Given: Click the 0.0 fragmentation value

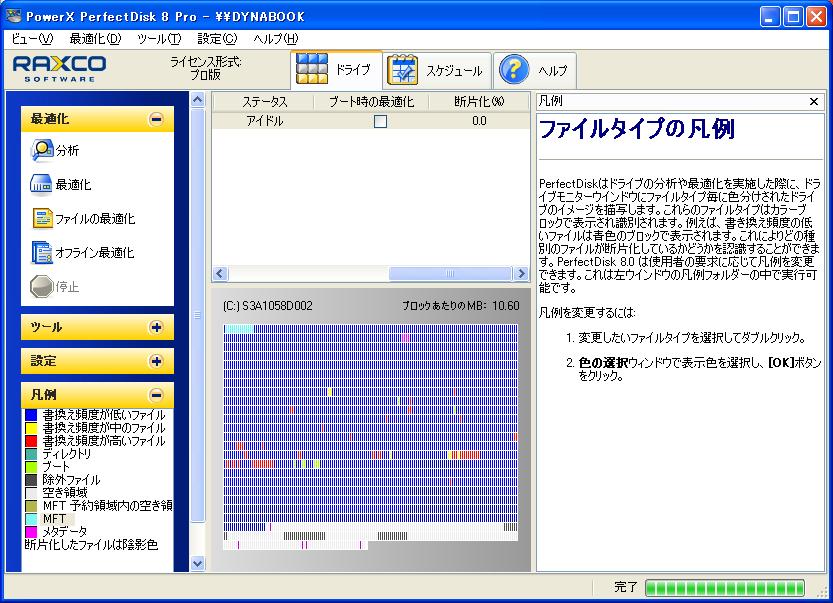Looking at the screenshot, I should pyautogui.click(x=479, y=121).
